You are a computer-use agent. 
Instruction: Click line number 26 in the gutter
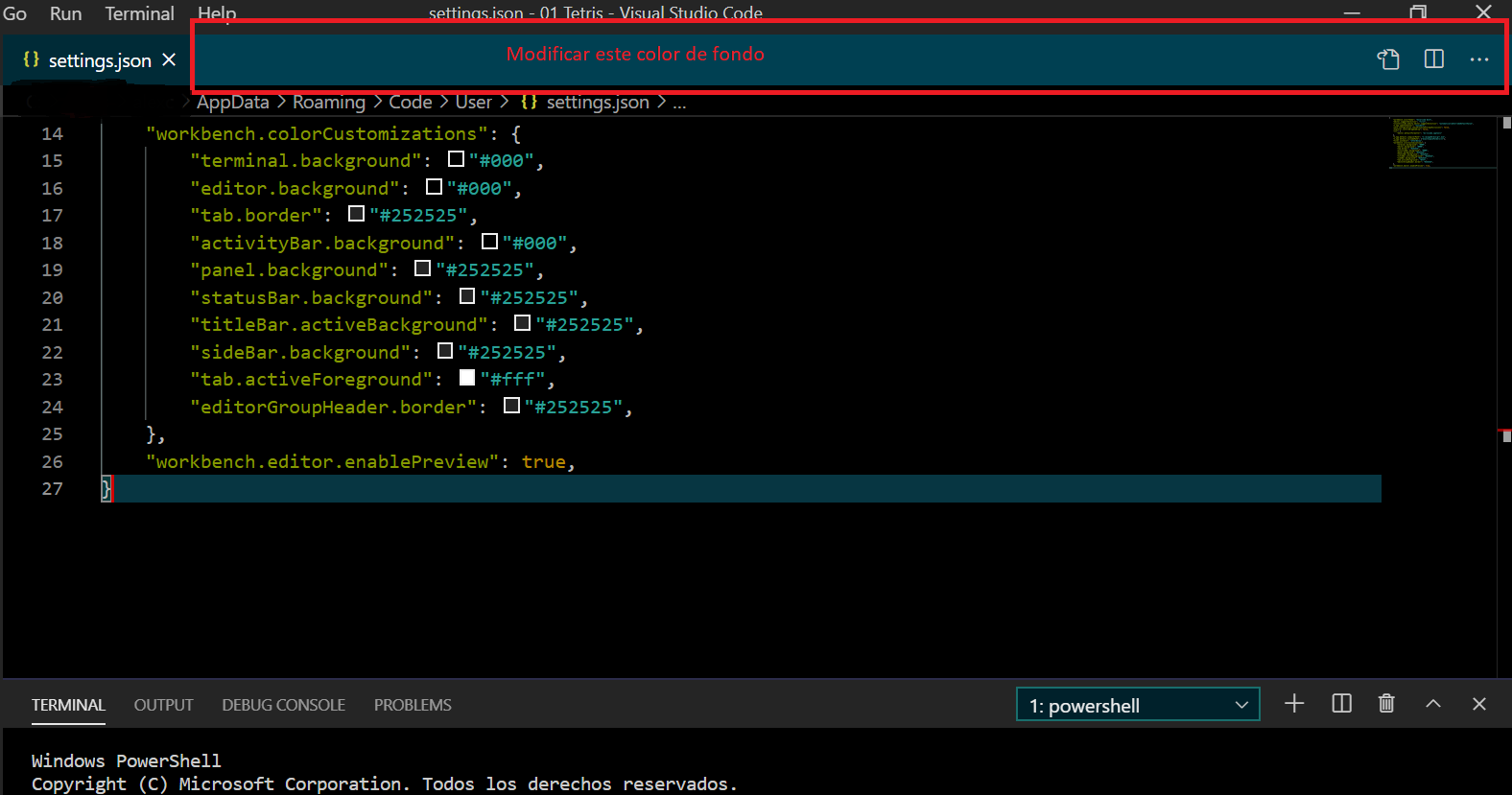(52, 462)
